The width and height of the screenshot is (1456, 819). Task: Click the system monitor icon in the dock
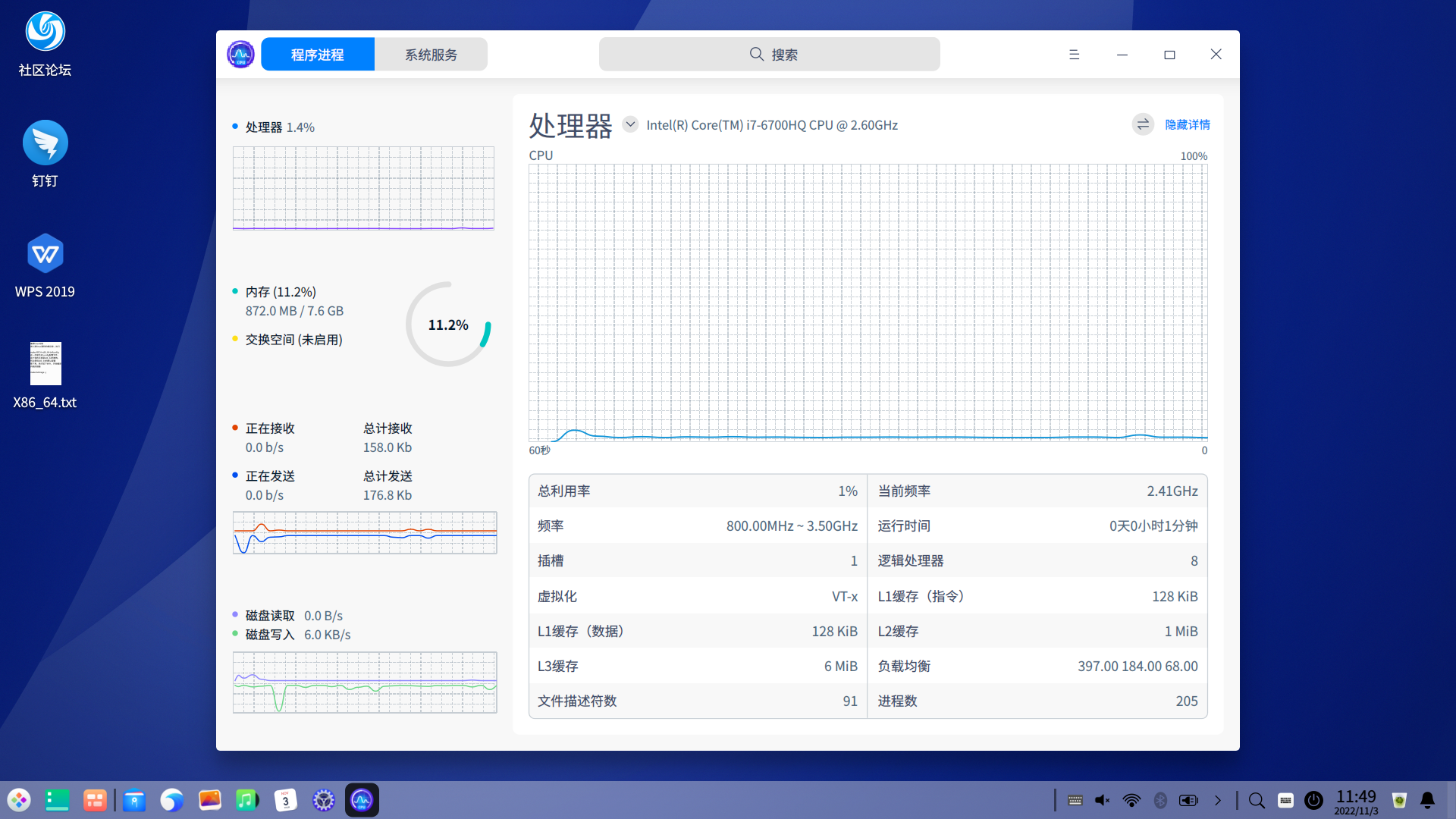tap(362, 800)
